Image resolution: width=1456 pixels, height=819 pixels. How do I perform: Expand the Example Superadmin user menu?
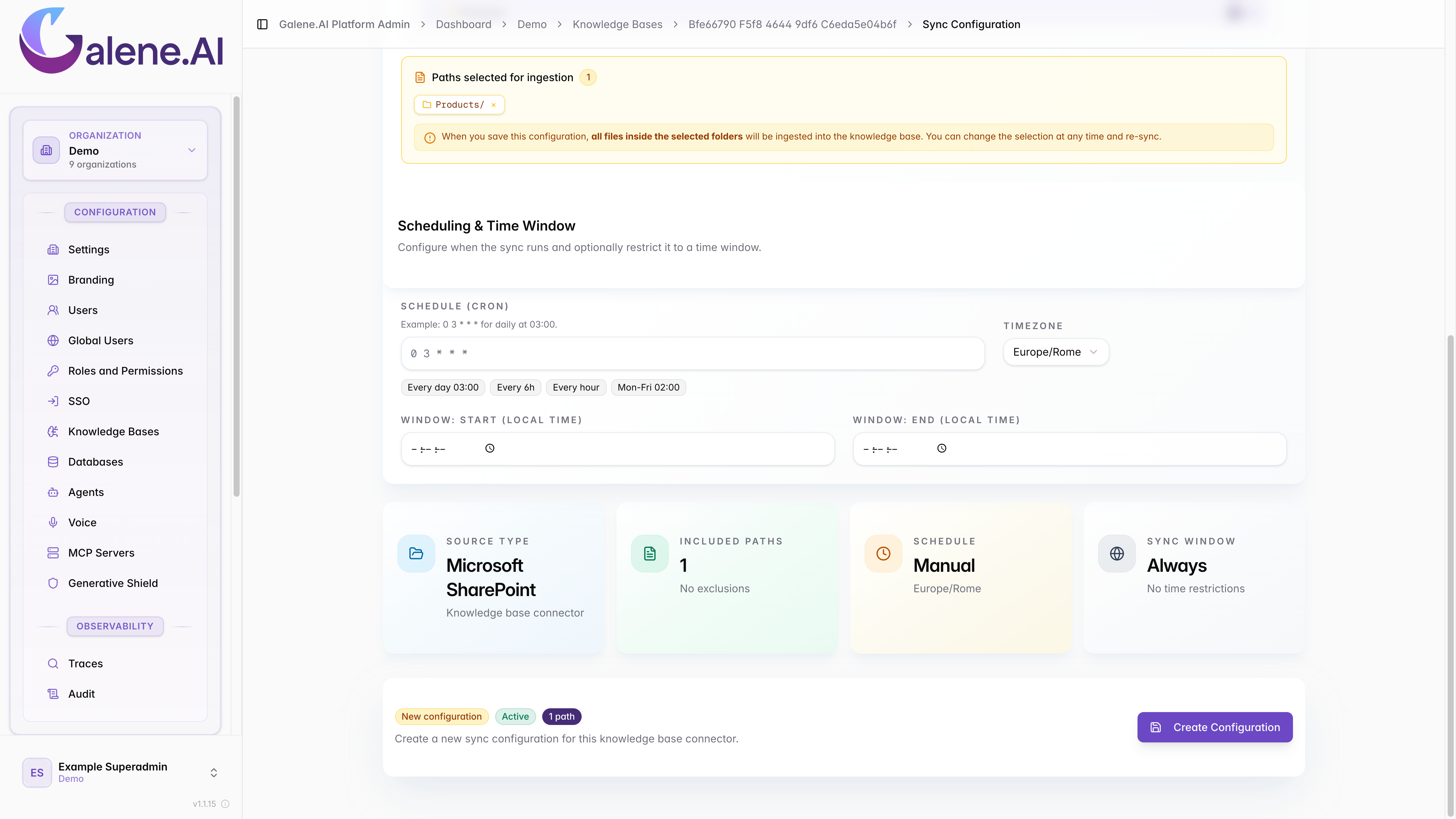click(120, 772)
